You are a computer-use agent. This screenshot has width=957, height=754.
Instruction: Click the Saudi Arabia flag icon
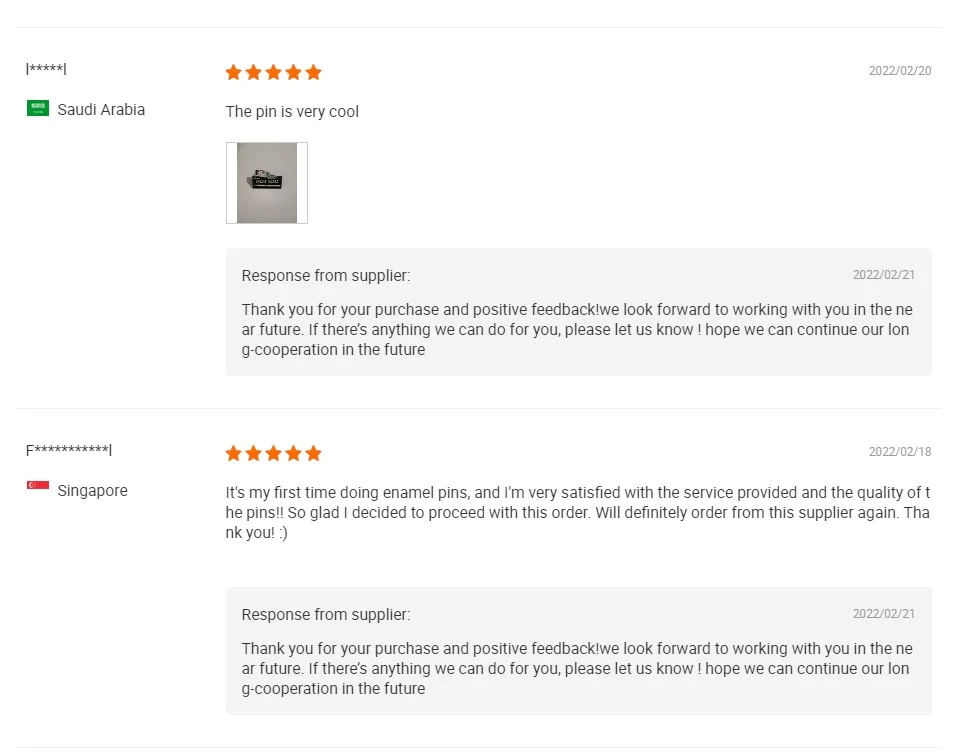click(x=38, y=108)
